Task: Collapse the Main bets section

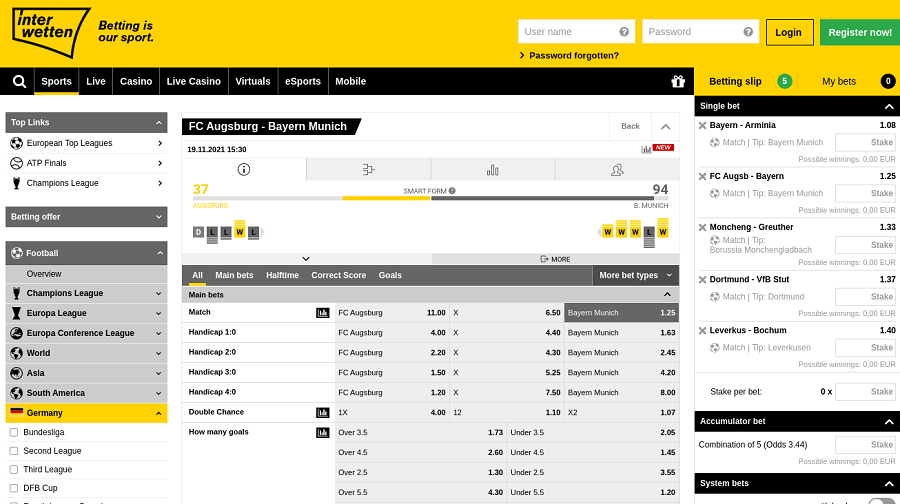Action: point(668,294)
